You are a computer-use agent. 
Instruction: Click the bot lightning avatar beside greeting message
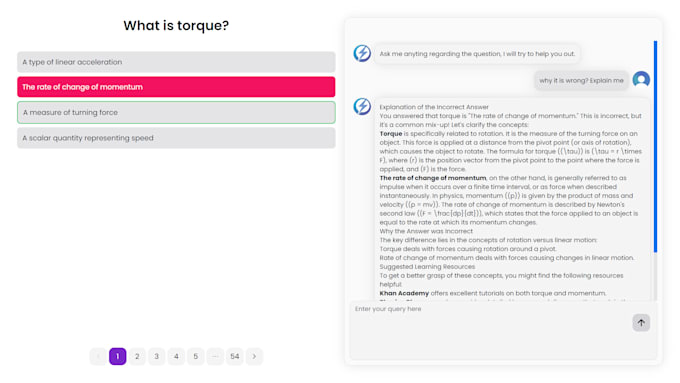(362, 53)
